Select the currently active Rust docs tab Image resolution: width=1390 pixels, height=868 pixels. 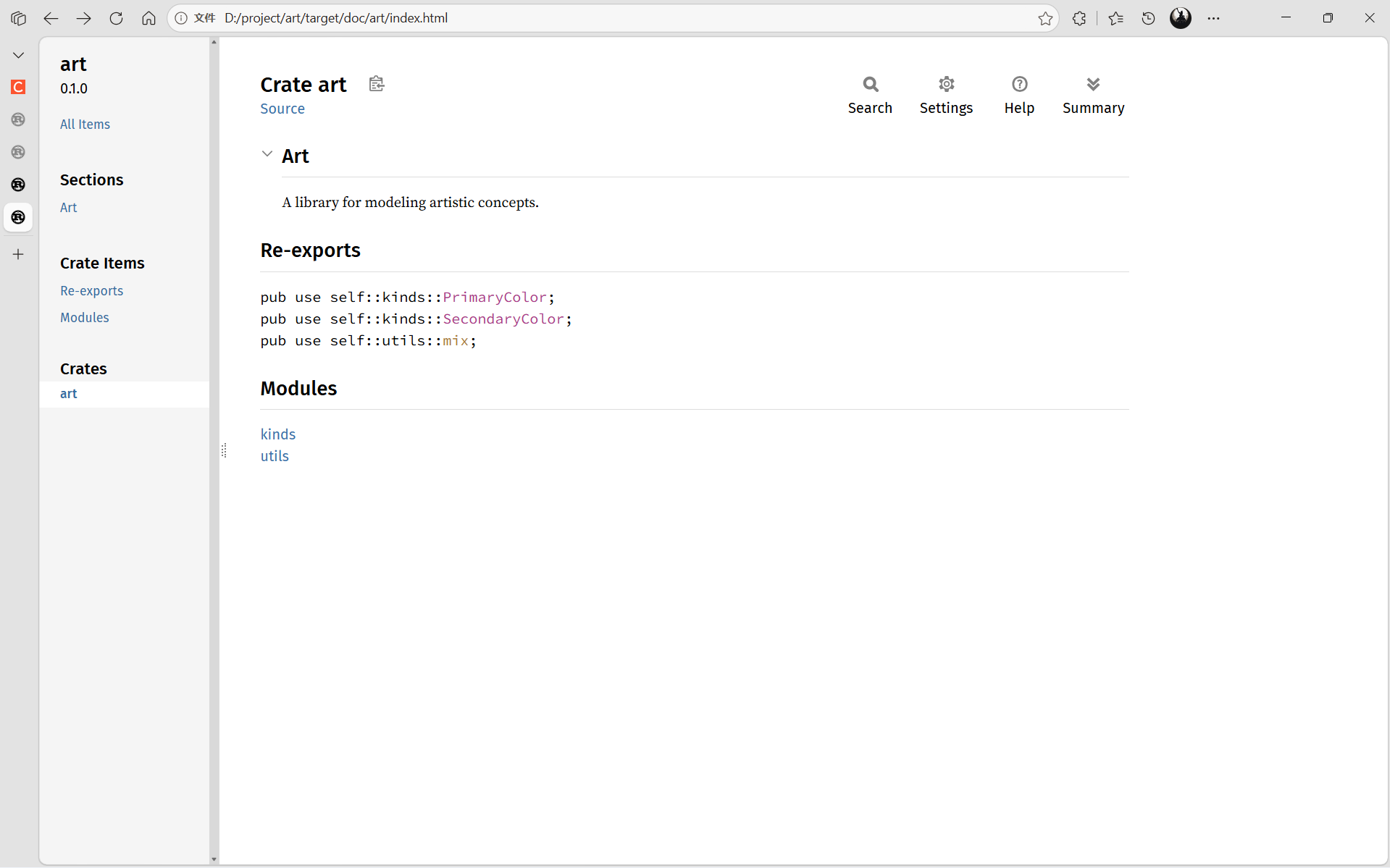coord(18,217)
